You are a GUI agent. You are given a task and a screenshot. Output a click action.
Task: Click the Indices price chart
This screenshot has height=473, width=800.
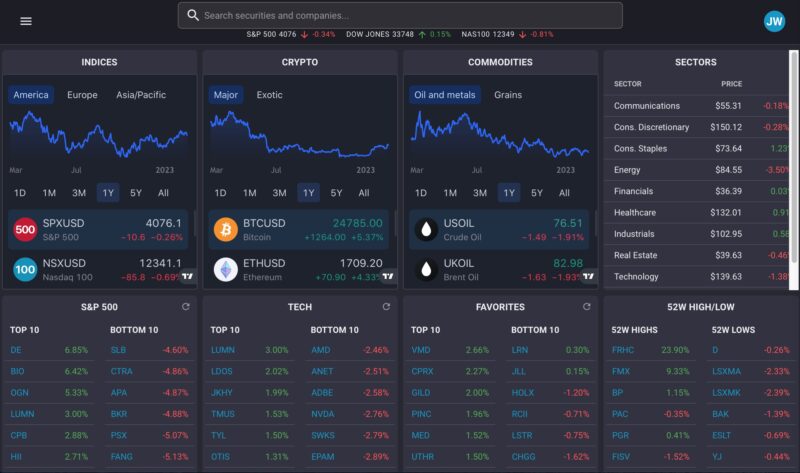(99, 135)
